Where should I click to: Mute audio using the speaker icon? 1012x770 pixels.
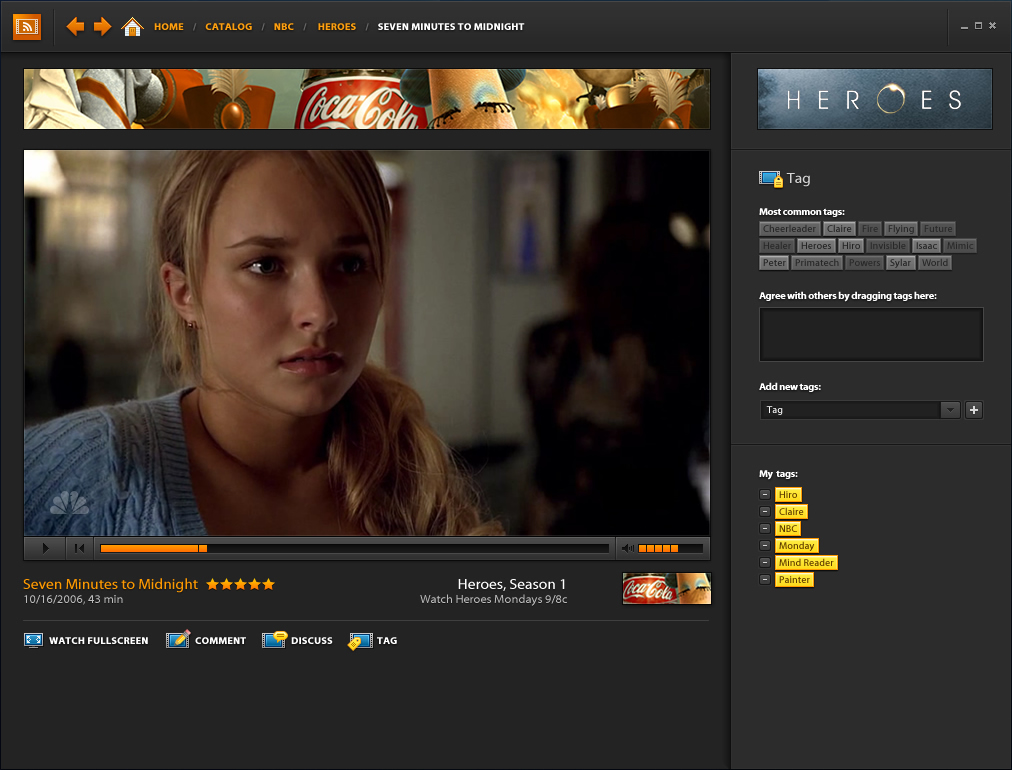[627, 548]
